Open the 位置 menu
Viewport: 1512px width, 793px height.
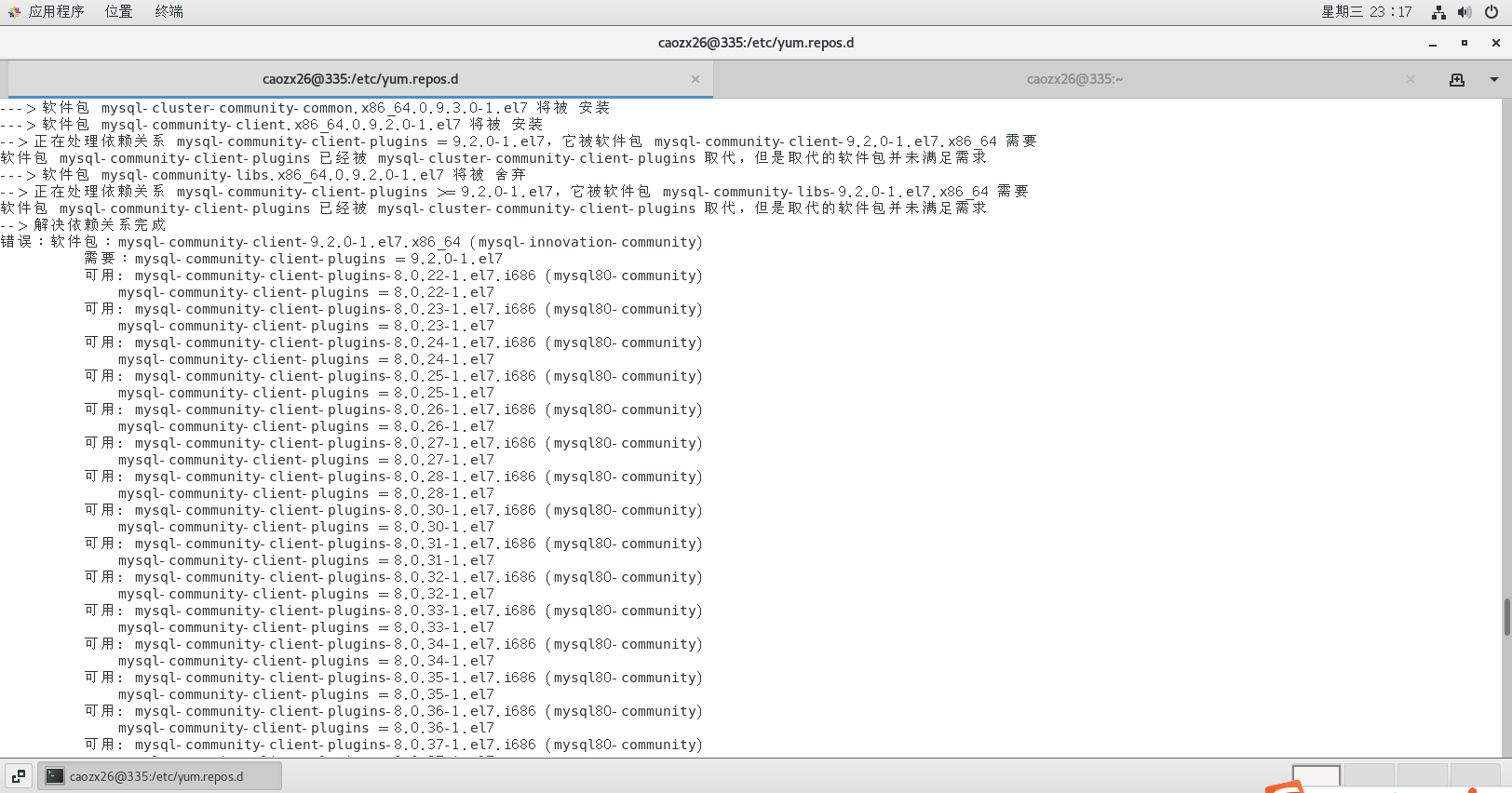point(118,11)
